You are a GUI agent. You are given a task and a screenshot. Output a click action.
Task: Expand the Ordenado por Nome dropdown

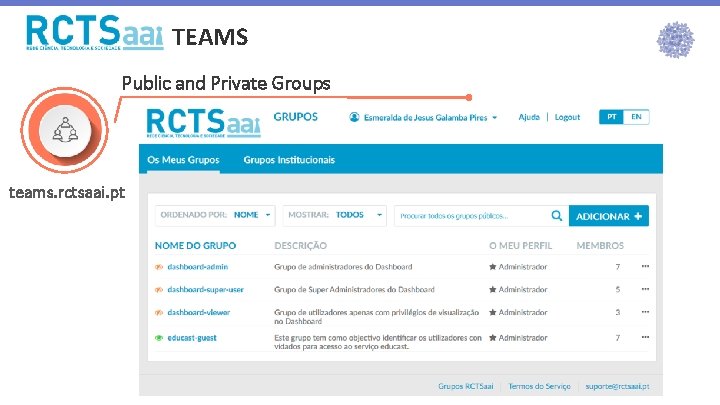click(215, 215)
